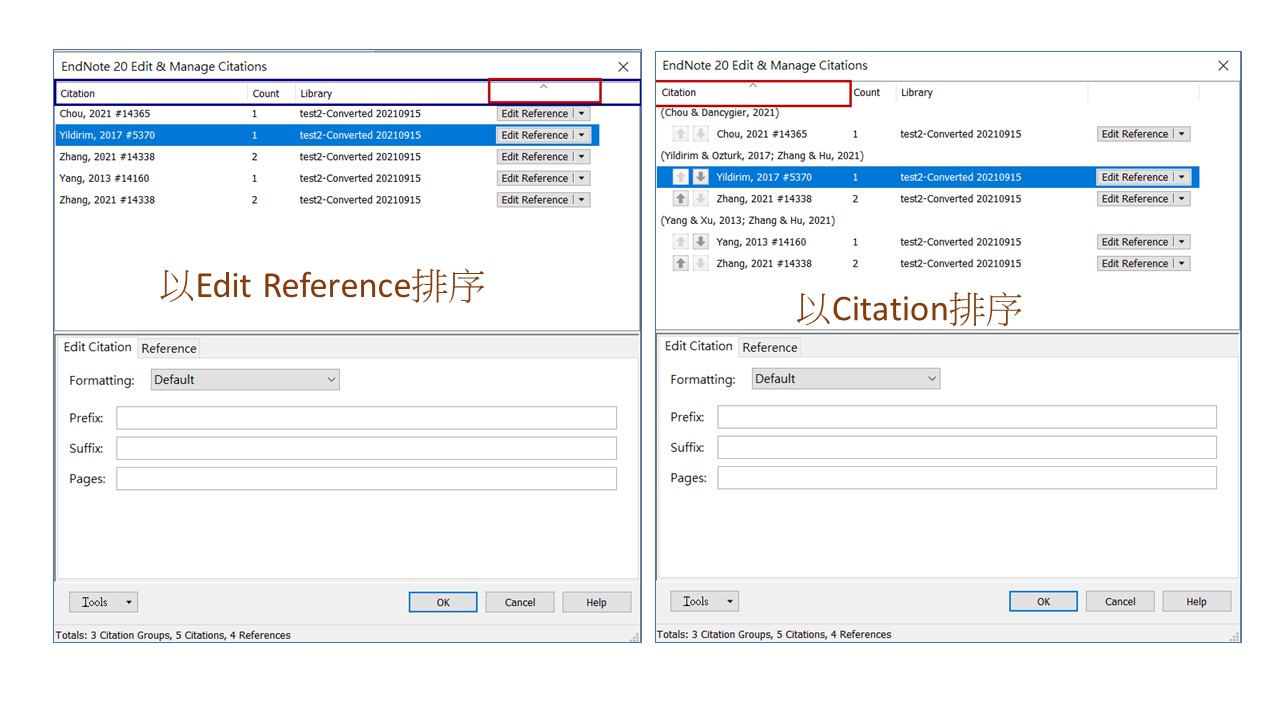Click up arrow for Yang, 2013 citation

pos(681,242)
